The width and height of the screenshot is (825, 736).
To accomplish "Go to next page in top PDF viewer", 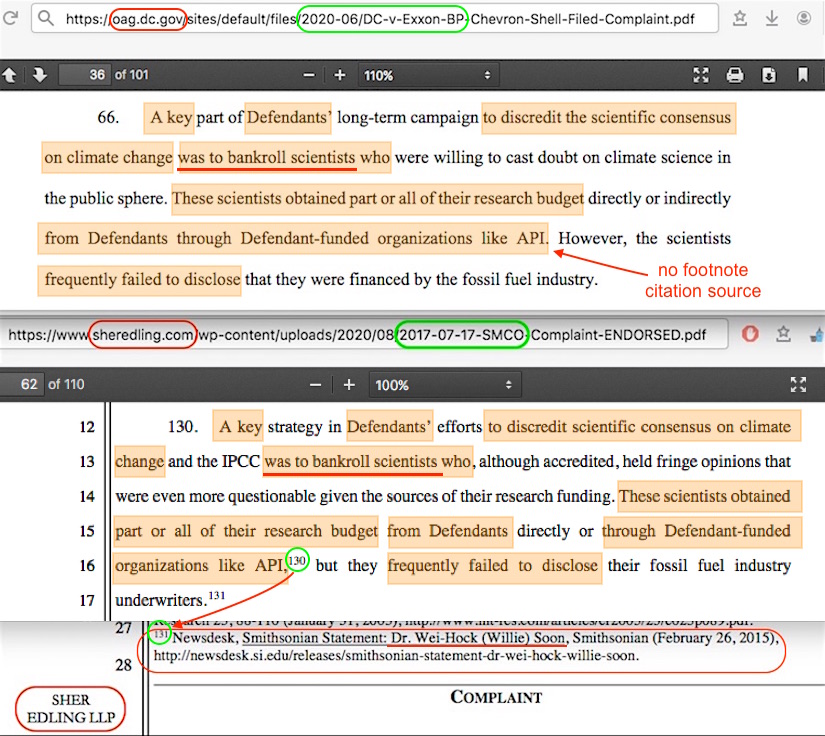I will 40,75.
